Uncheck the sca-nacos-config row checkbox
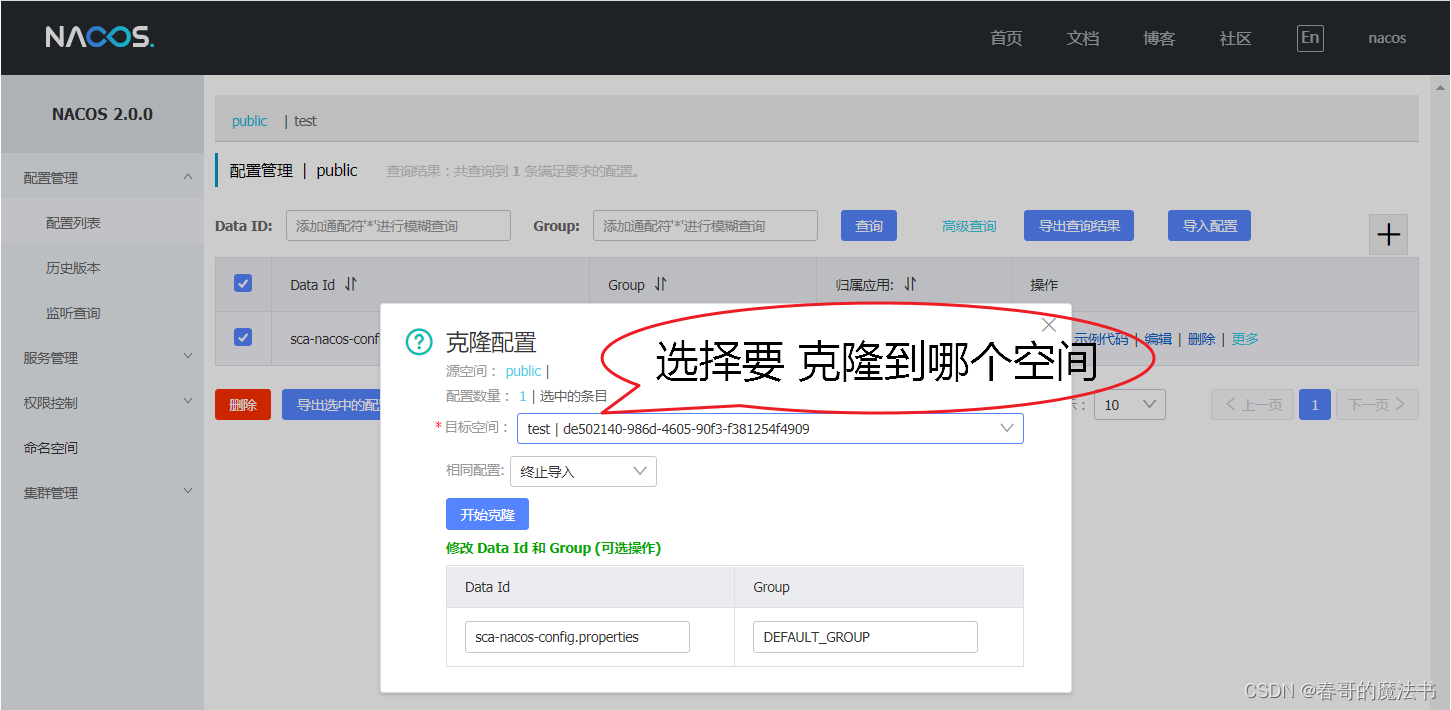1451x710 pixels. click(243, 338)
